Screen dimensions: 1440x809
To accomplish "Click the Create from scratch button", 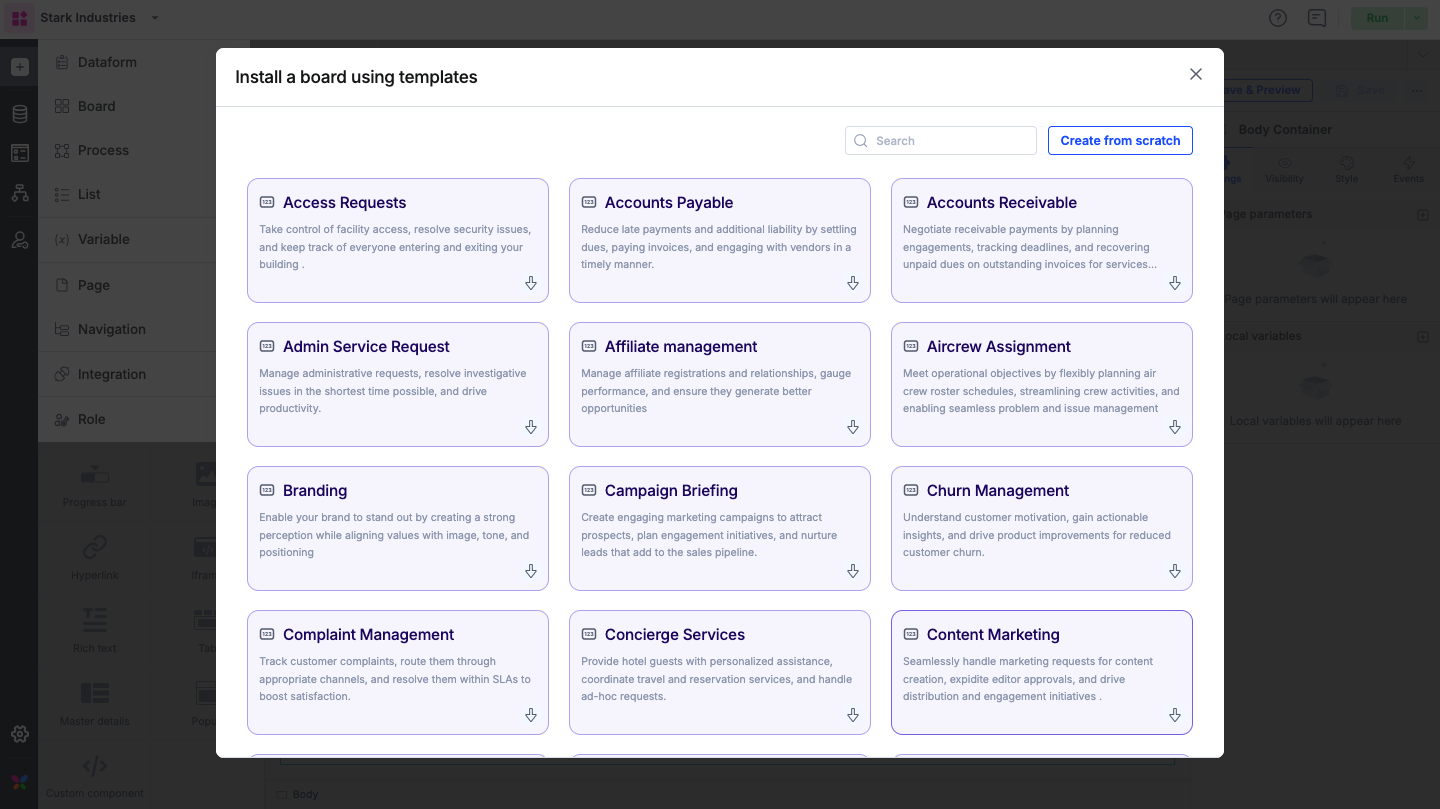I will [x=1120, y=141].
